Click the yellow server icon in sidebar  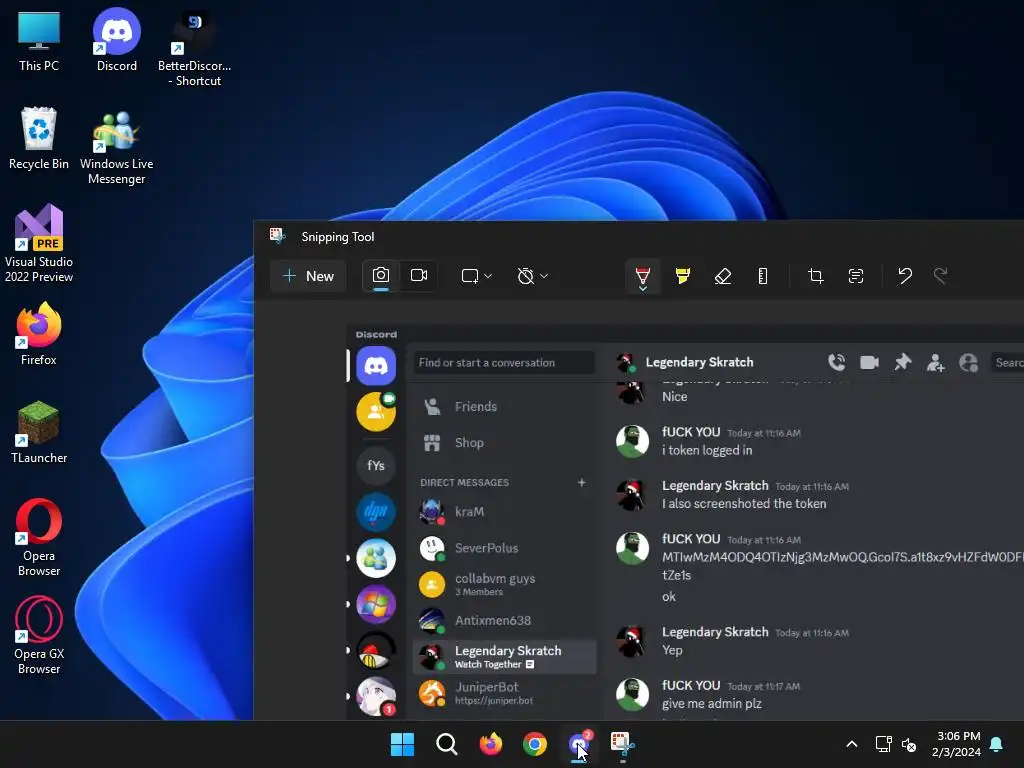click(x=376, y=411)
